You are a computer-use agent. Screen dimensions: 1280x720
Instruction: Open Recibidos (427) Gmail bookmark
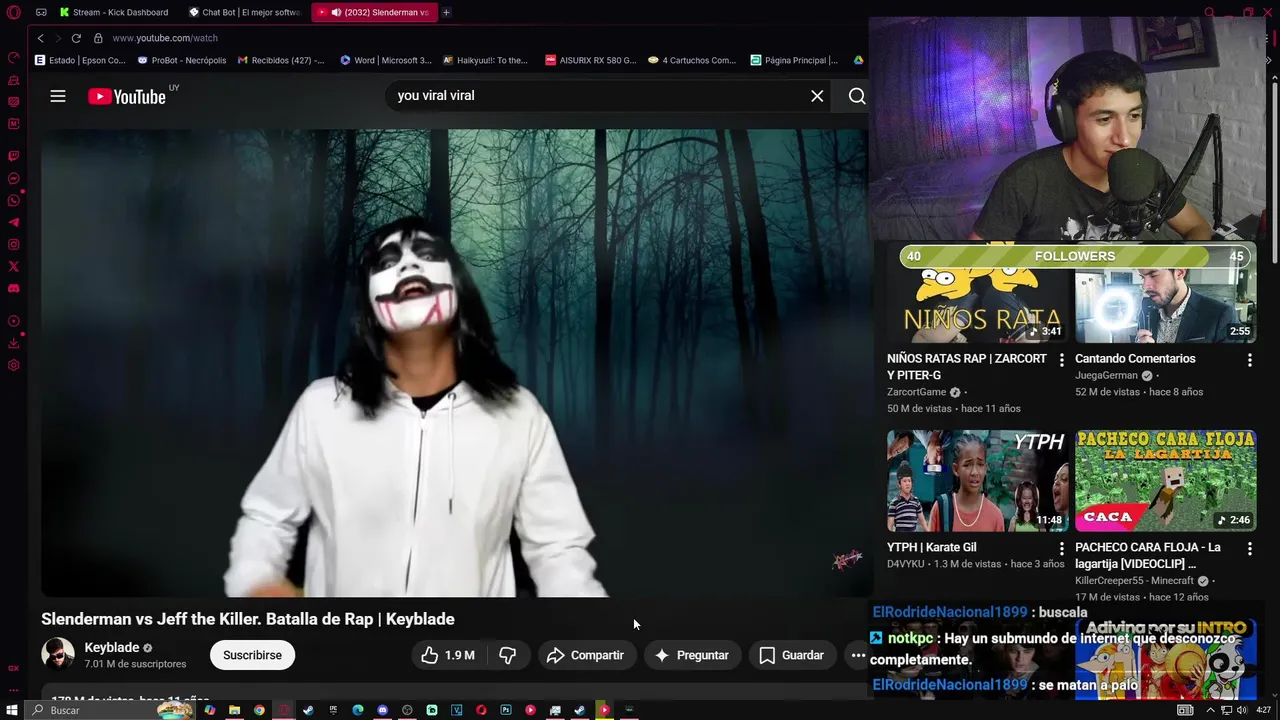pyautogui.click(x=281, y=60)
